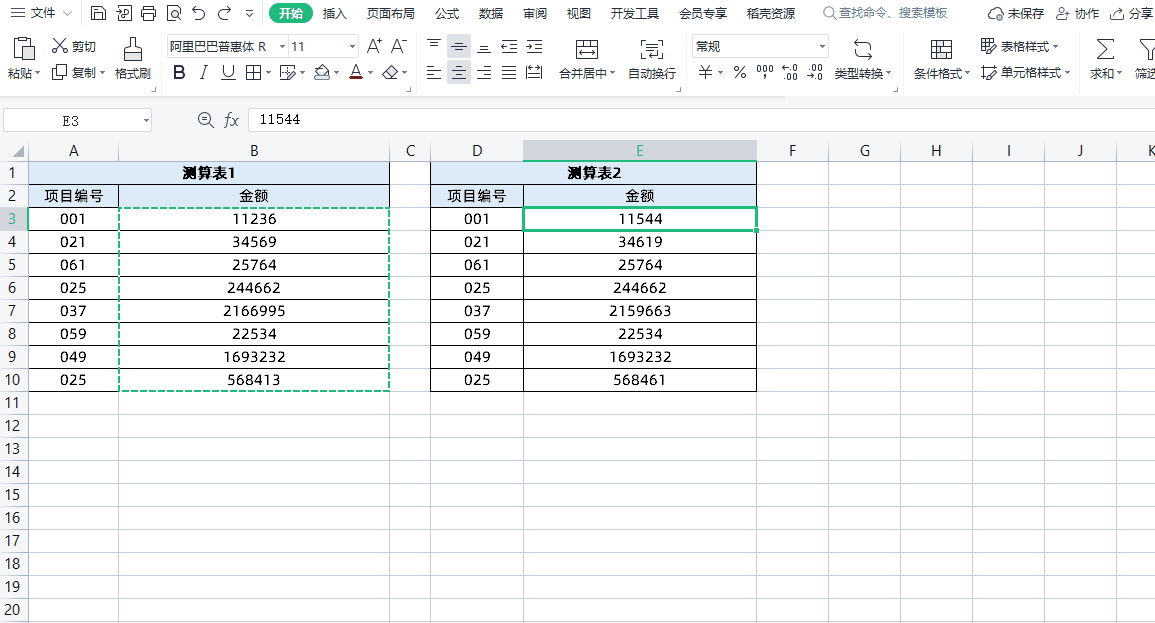
Task: Select the Italic formatting icon
Action: pos(202,72)
